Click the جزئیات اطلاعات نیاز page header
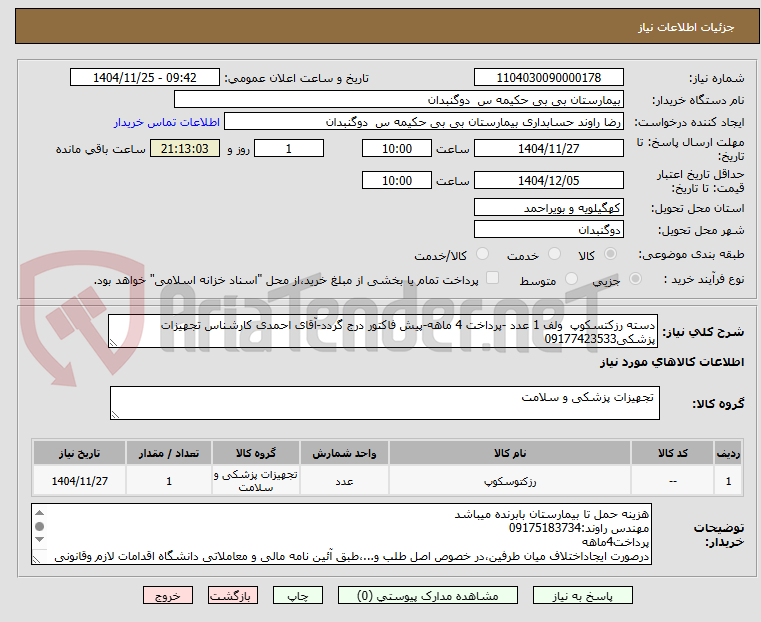Viewport: 761px width, 622px height. [686, 27]
